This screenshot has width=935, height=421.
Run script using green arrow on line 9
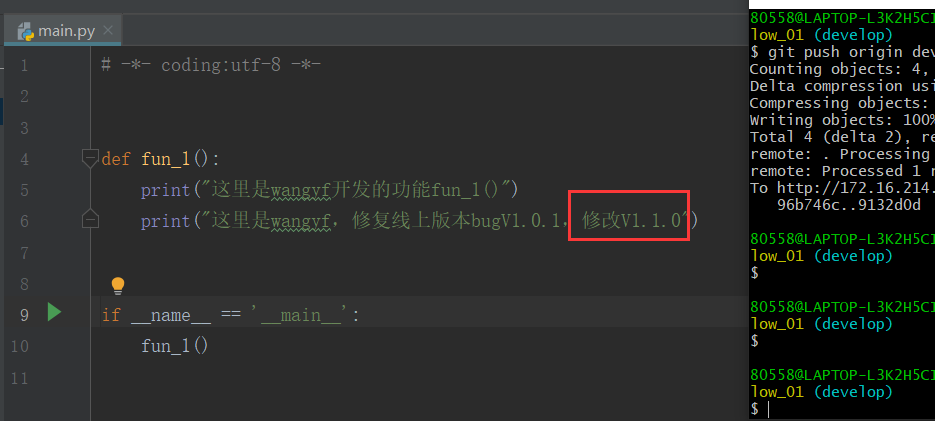[x=54, y=312]
